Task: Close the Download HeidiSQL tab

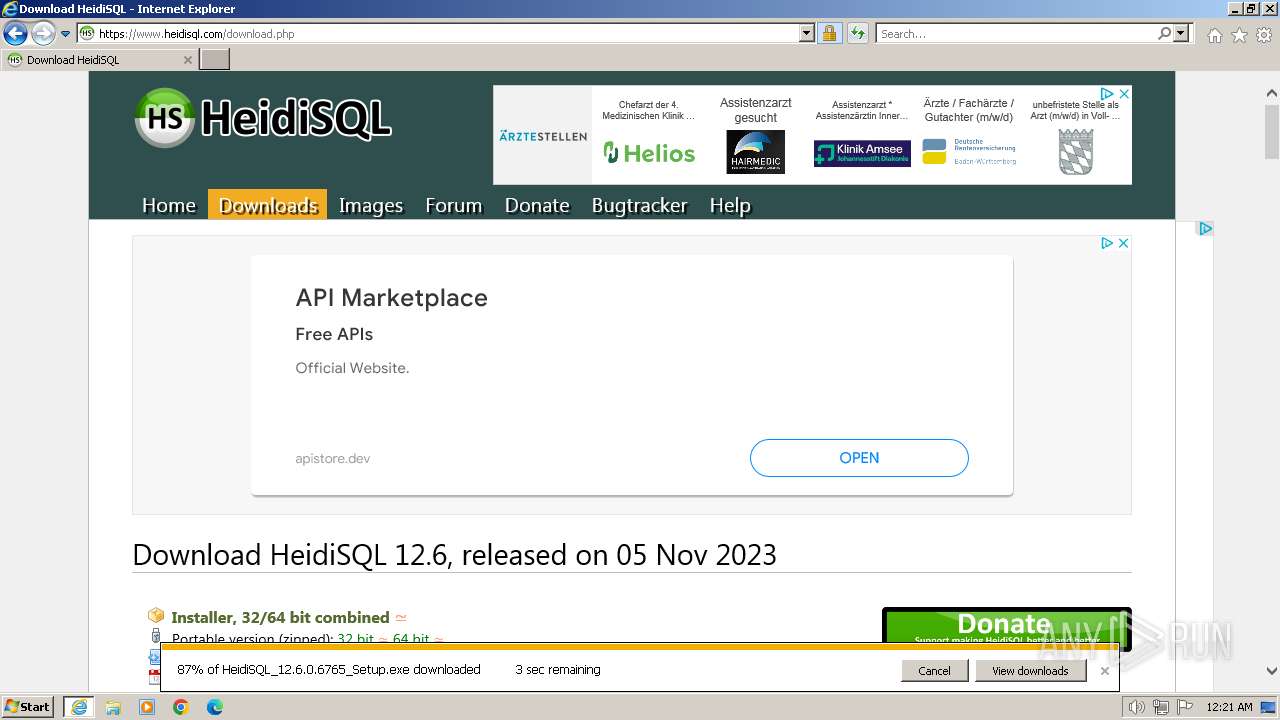Action: [x=187, y=60]
